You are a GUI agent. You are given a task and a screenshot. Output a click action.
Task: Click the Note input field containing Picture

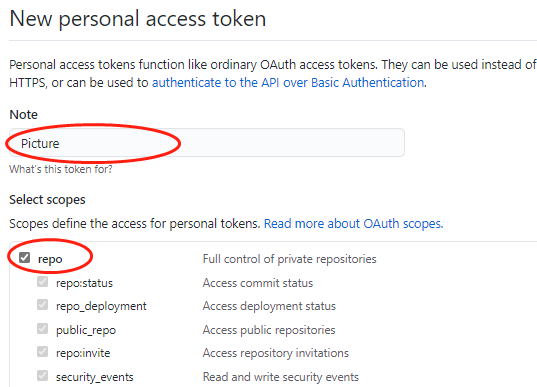tap(207, 143)
